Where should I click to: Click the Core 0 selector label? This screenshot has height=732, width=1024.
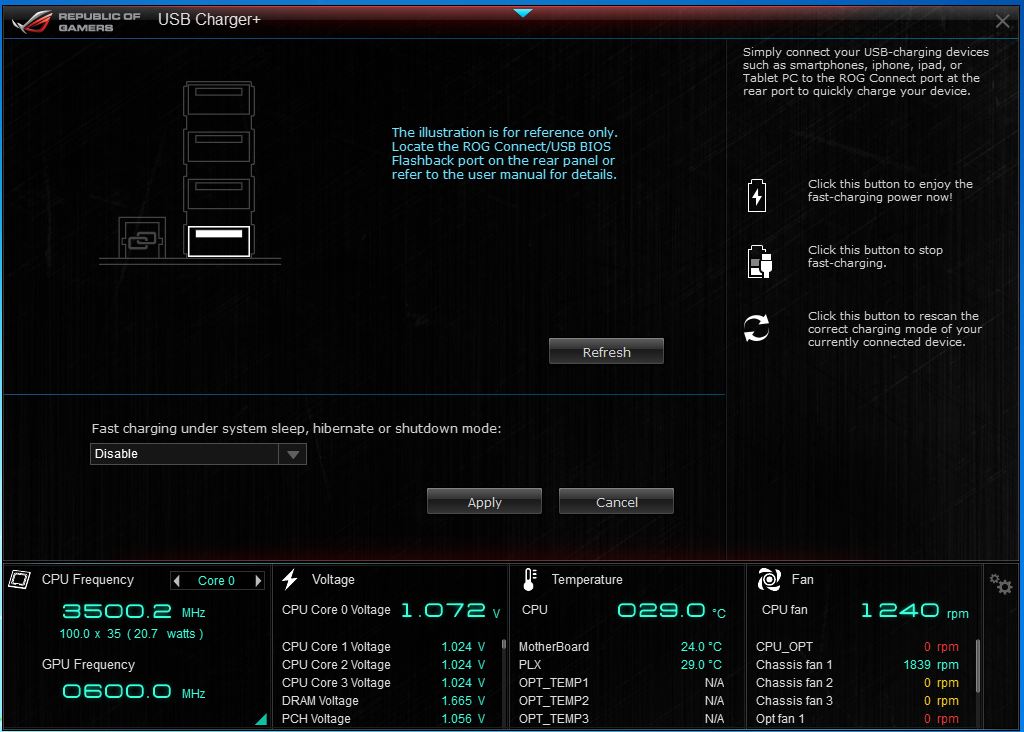(x=216, y=581)
